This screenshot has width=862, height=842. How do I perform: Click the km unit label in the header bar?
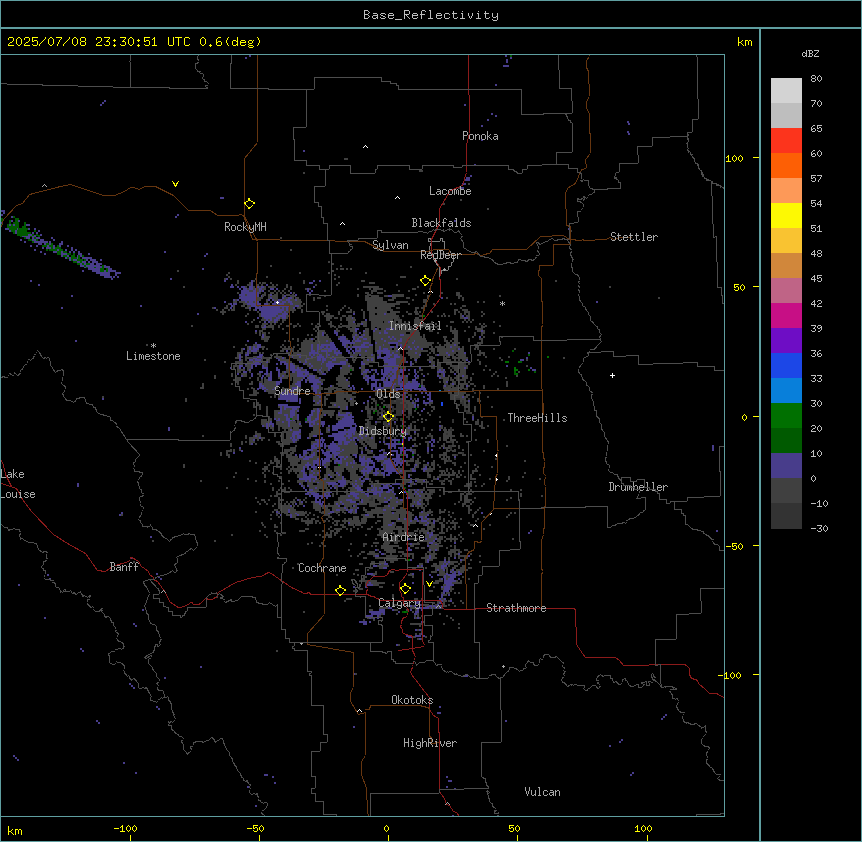coord(745,42)
